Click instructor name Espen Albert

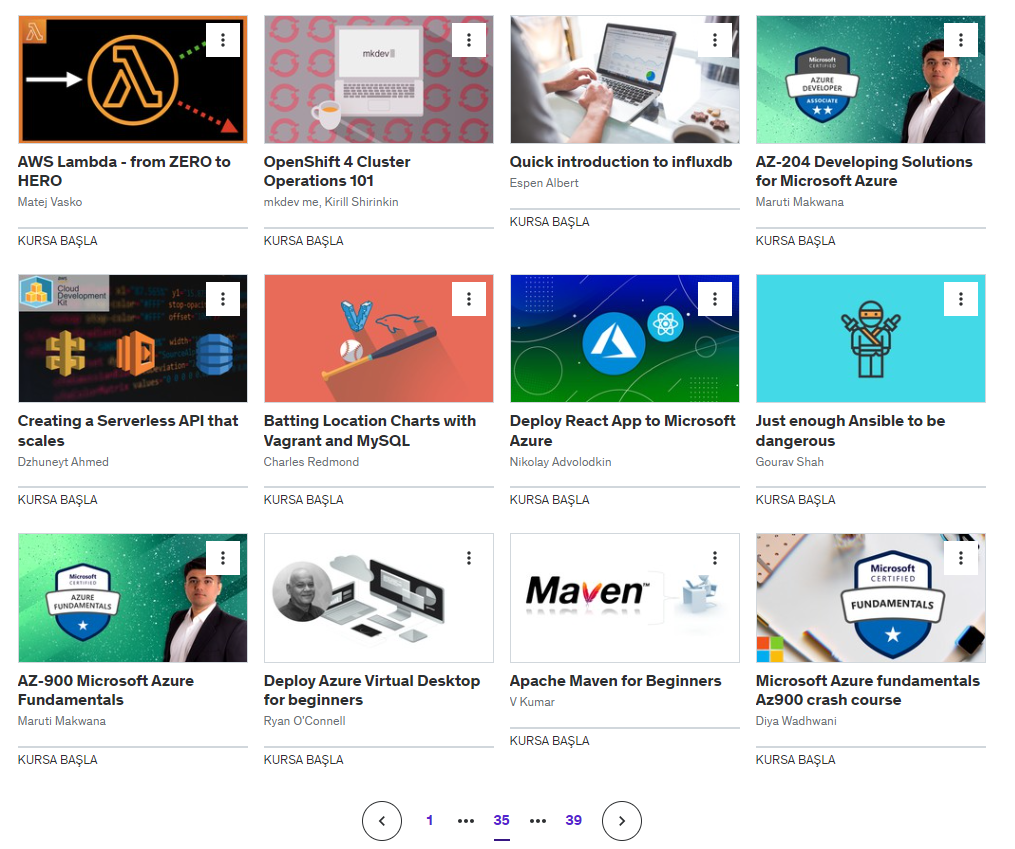(544, 183)
